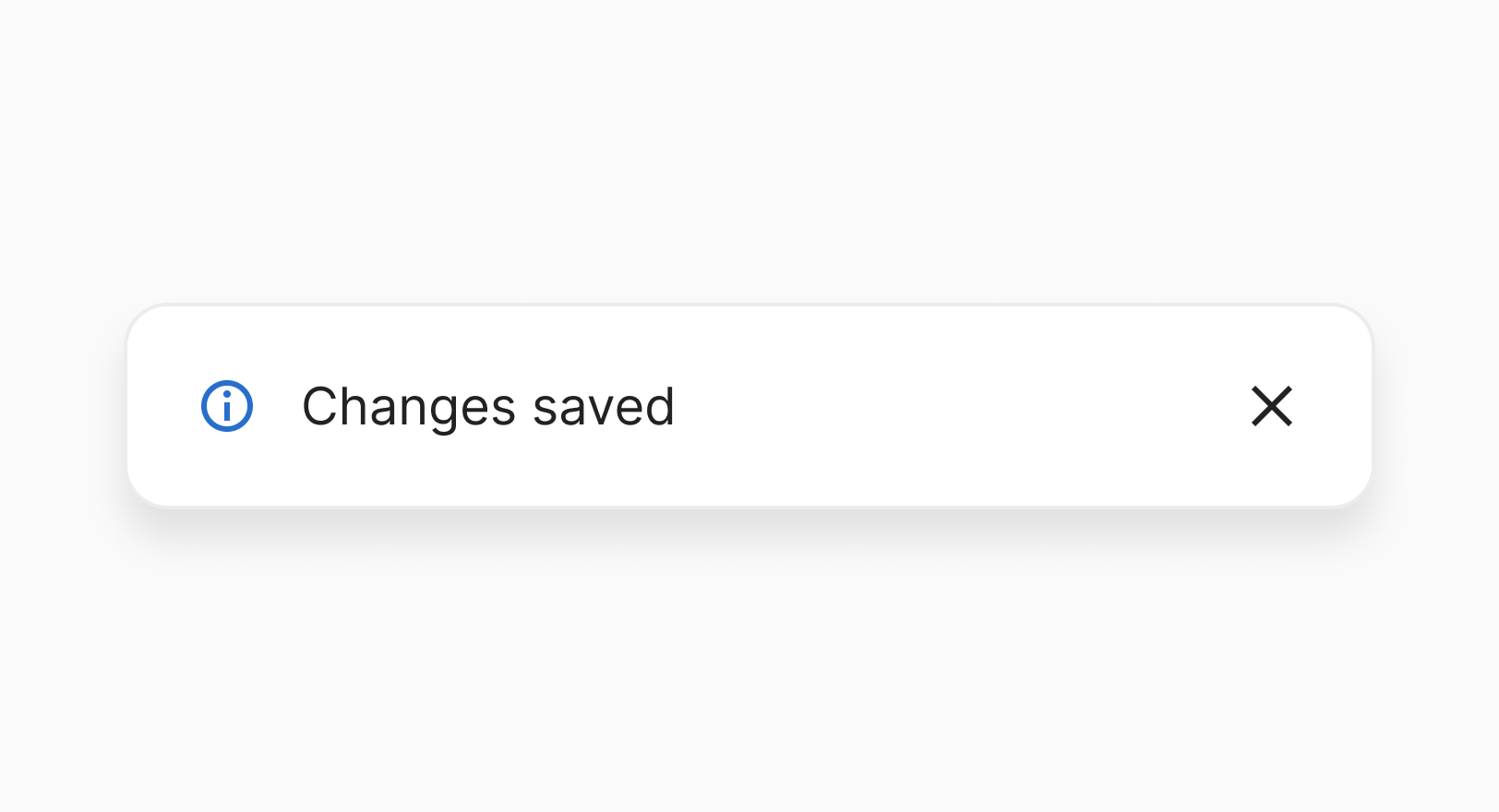
Task: Remove the notification using the X
Action: [1272, 406]
